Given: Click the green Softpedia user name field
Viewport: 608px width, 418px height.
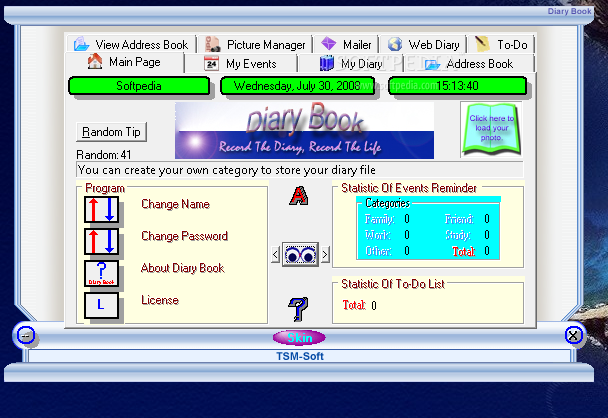Looking at the screenshot, I should (139, 86).
